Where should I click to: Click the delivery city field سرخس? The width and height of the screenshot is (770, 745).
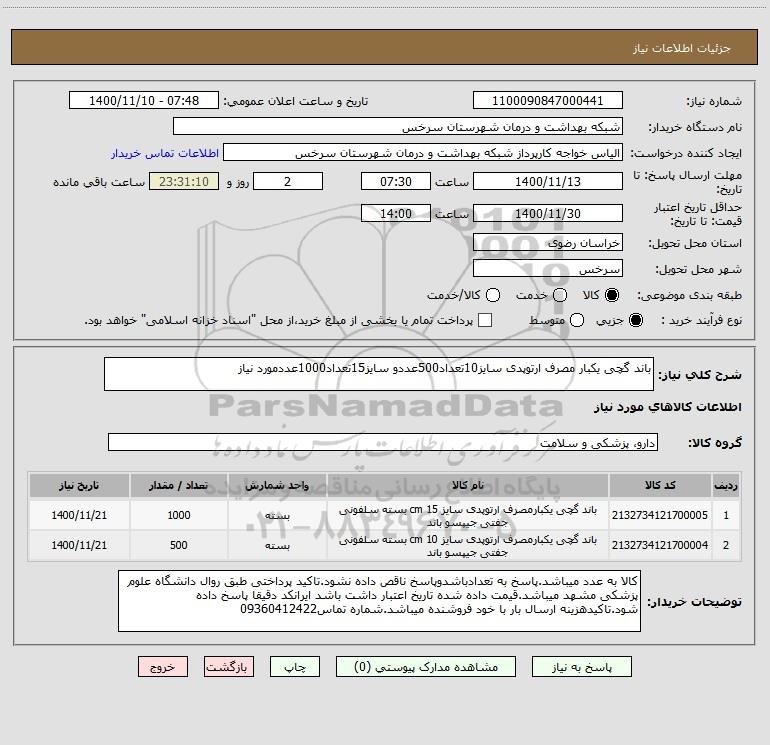click(548, 268)
